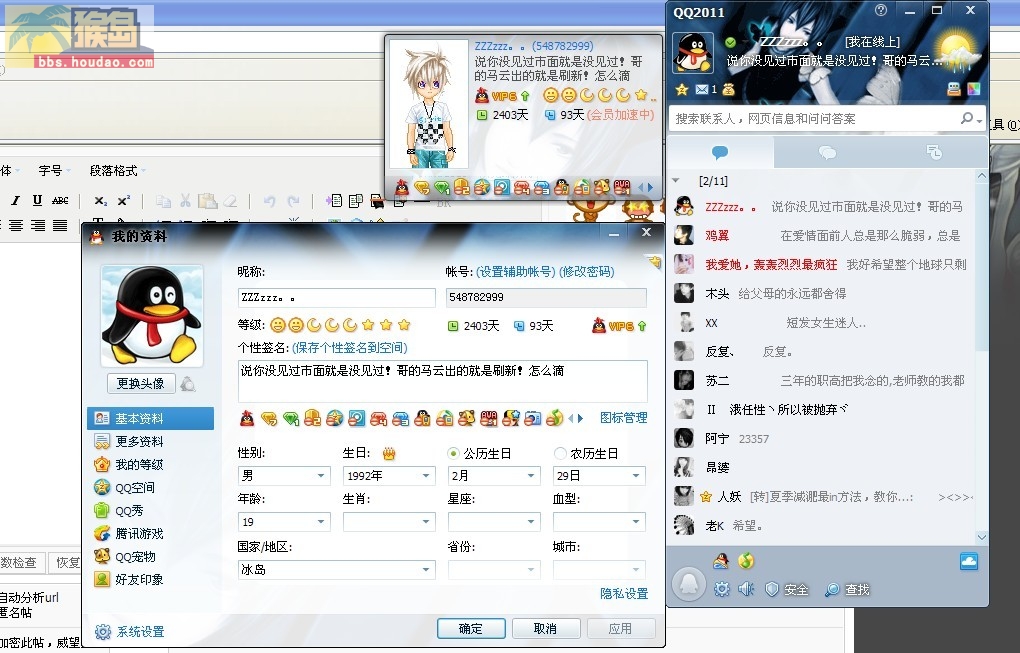
Task: Click the paste clipboard icon in the editor toolbar
Action: click(x=208, y=201)
